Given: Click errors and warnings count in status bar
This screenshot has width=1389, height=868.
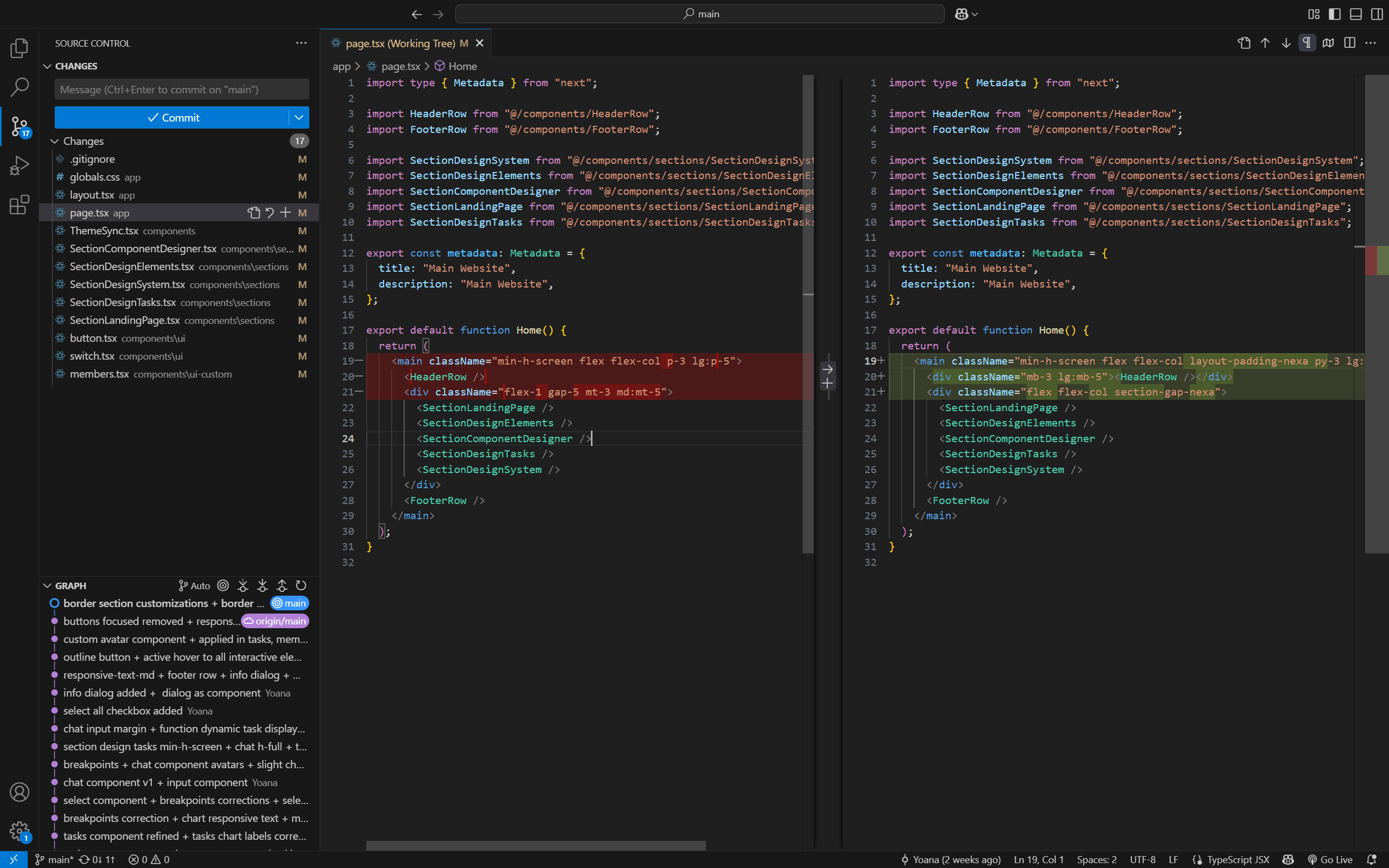Looking at the screenshot, I should [x=149, y=859].
